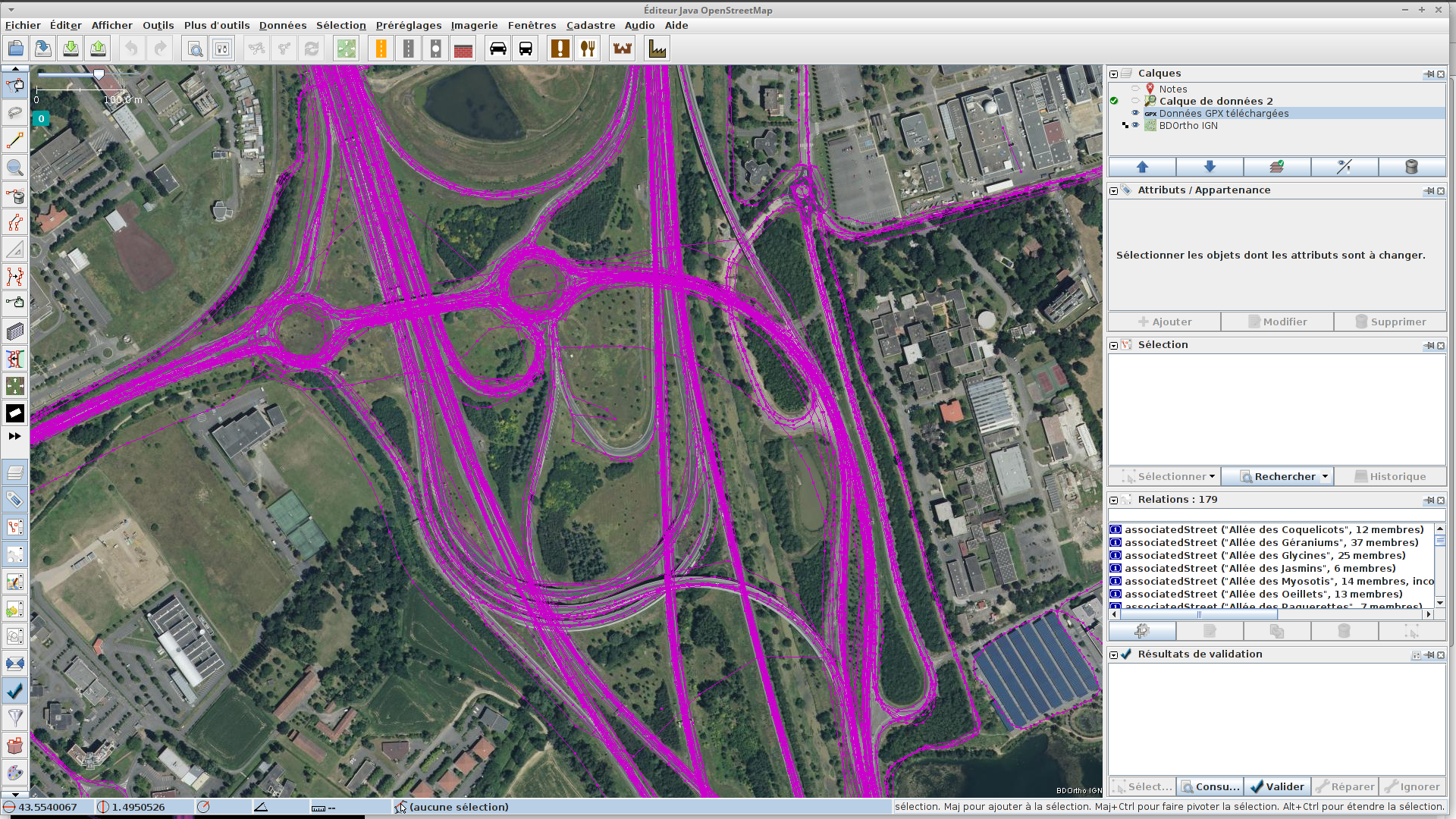Toggle the tags panel sidebar button
Viewport: 1456px width, 819px height.
[15, 500]
